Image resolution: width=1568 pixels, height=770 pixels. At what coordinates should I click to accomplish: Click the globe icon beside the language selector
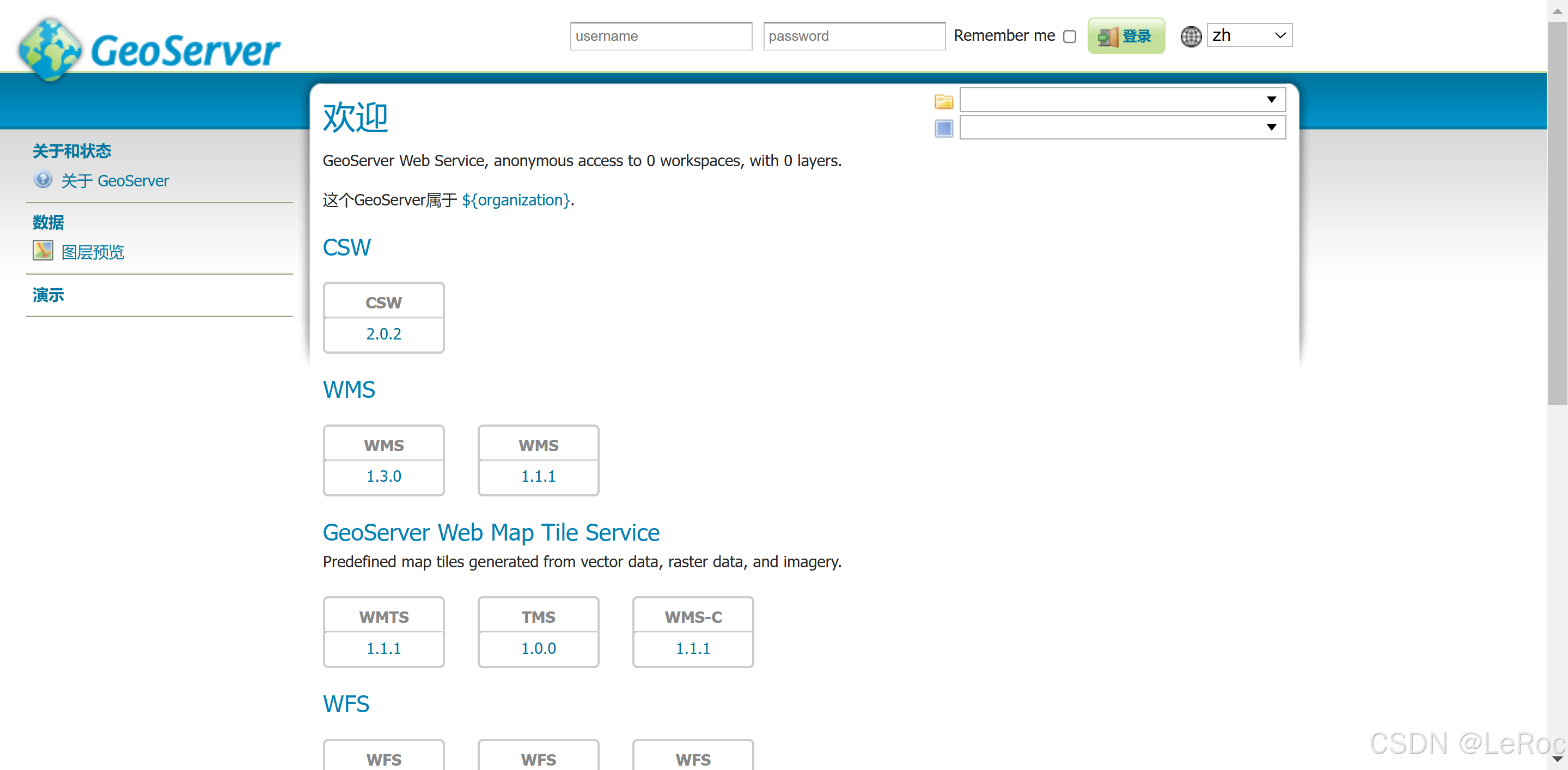point(1191,36)
